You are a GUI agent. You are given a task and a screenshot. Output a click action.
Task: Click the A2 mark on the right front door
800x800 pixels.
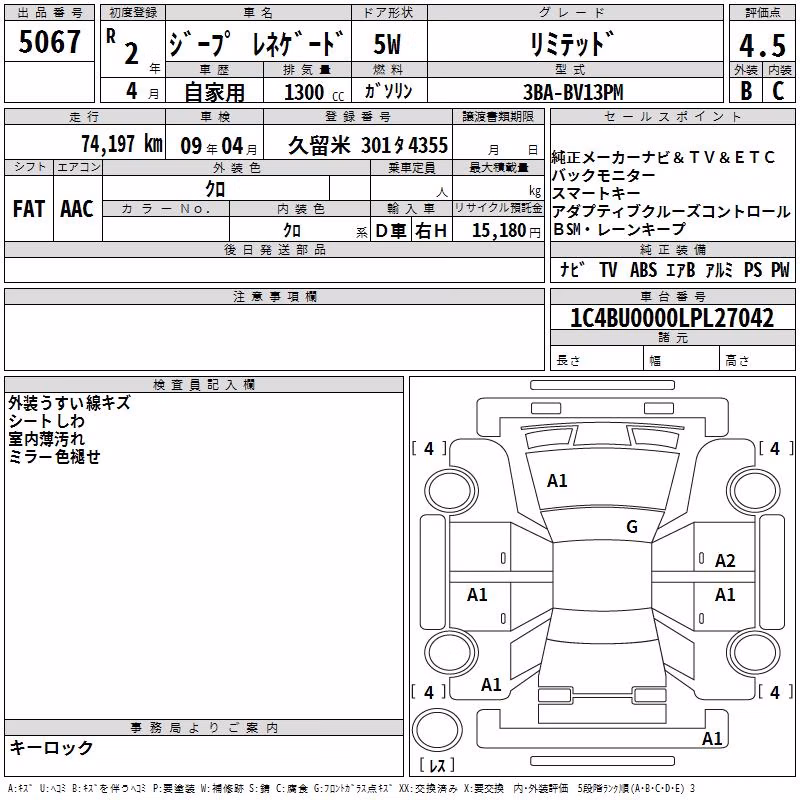pyautogui.click(x=724, y=561)
